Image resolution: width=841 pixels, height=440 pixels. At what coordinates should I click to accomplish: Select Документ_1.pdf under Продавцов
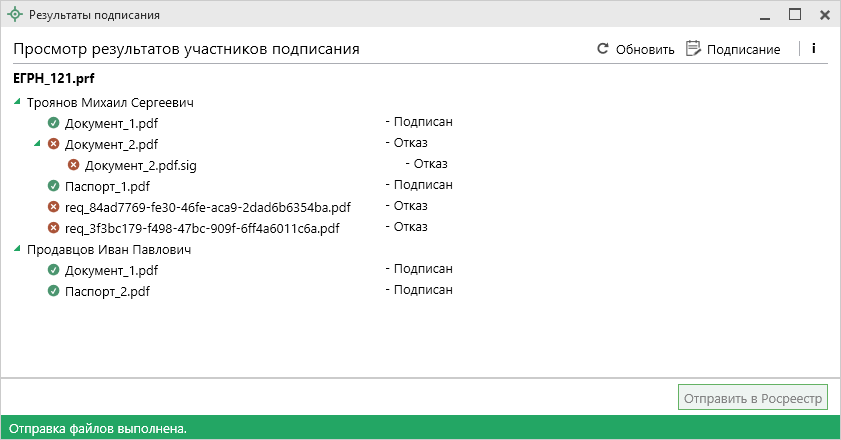pyautogui.click(x=111, y=271)
